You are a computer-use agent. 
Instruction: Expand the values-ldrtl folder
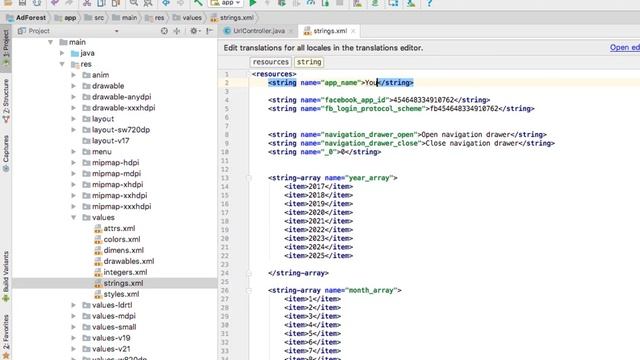tap(73, 305)
